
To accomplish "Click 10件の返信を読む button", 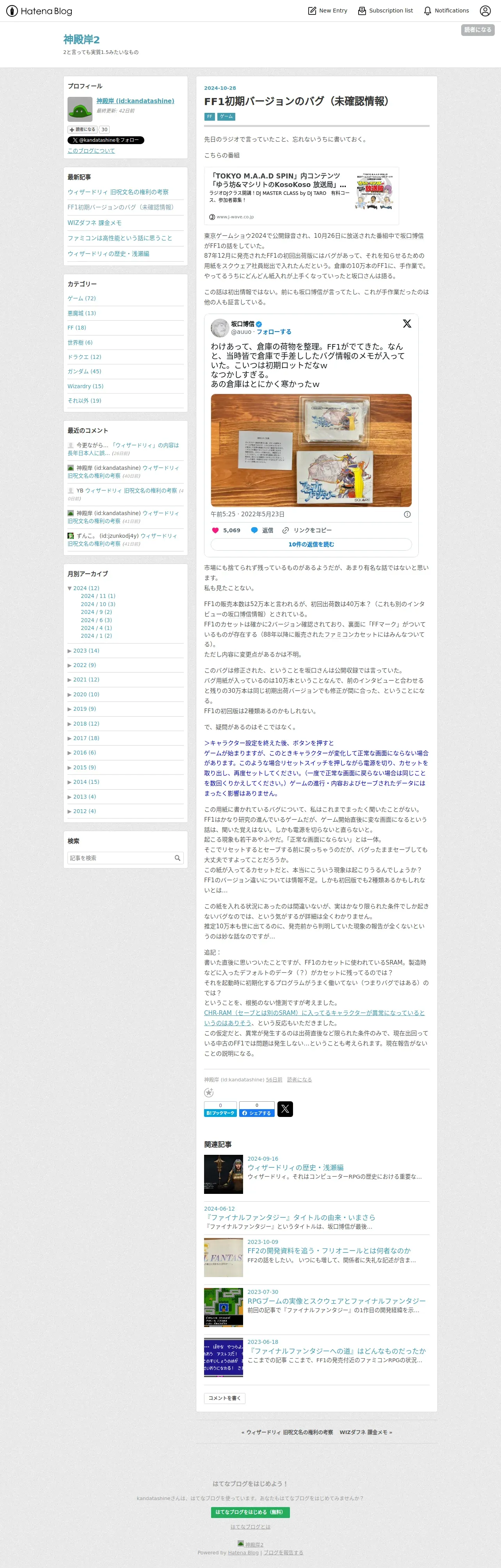I will click(x=311, y=544).
